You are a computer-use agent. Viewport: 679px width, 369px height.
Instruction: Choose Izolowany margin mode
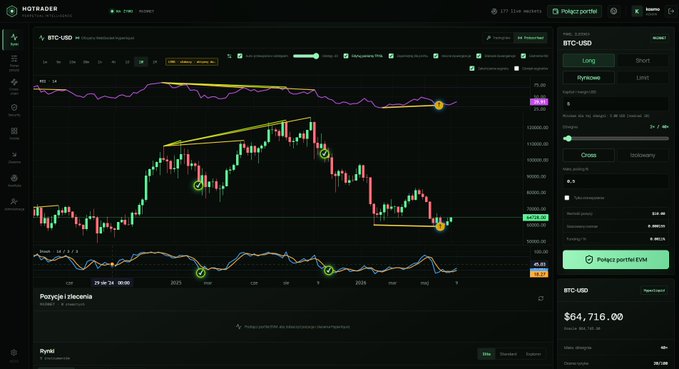(643, 155)
